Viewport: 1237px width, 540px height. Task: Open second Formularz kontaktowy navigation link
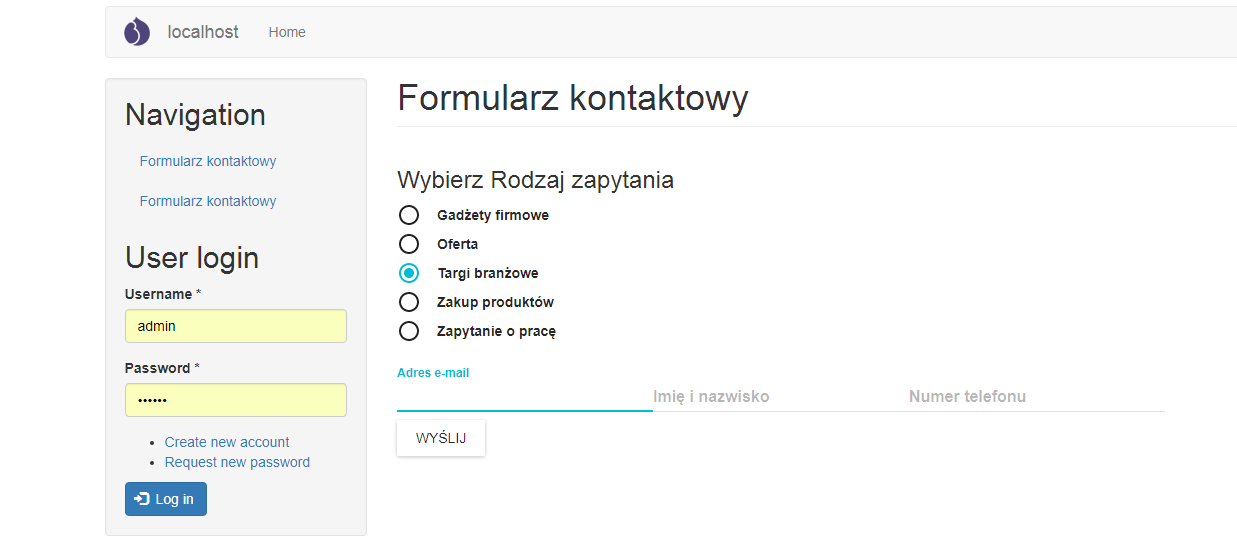coord(208,201)
